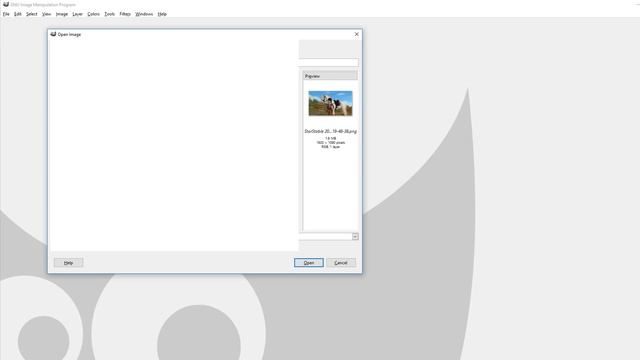Click the previewed PNG file name text
This screenshot has height=360, width=640.
point(330,131)
